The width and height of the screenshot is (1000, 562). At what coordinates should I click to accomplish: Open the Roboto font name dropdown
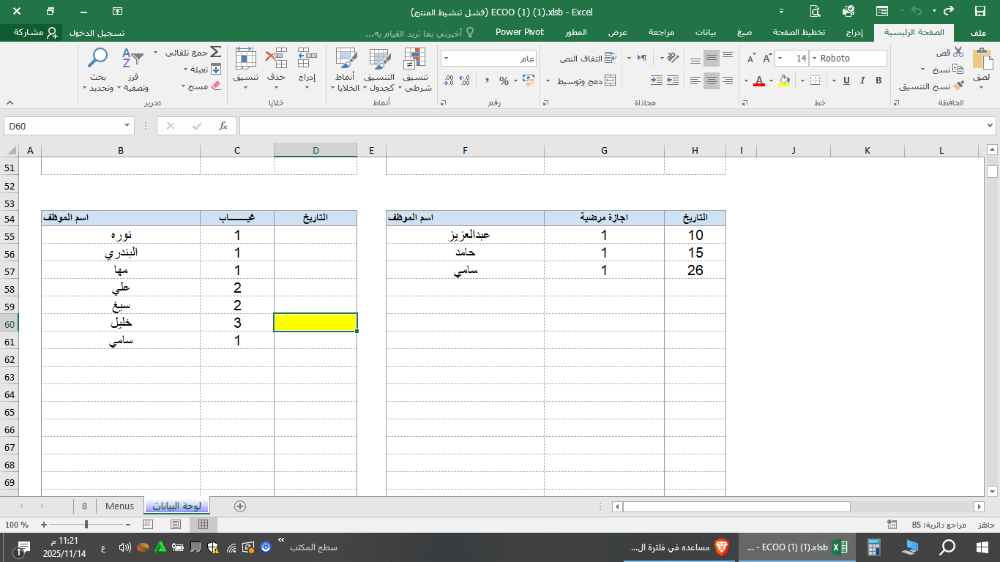(x=813, y=58)
